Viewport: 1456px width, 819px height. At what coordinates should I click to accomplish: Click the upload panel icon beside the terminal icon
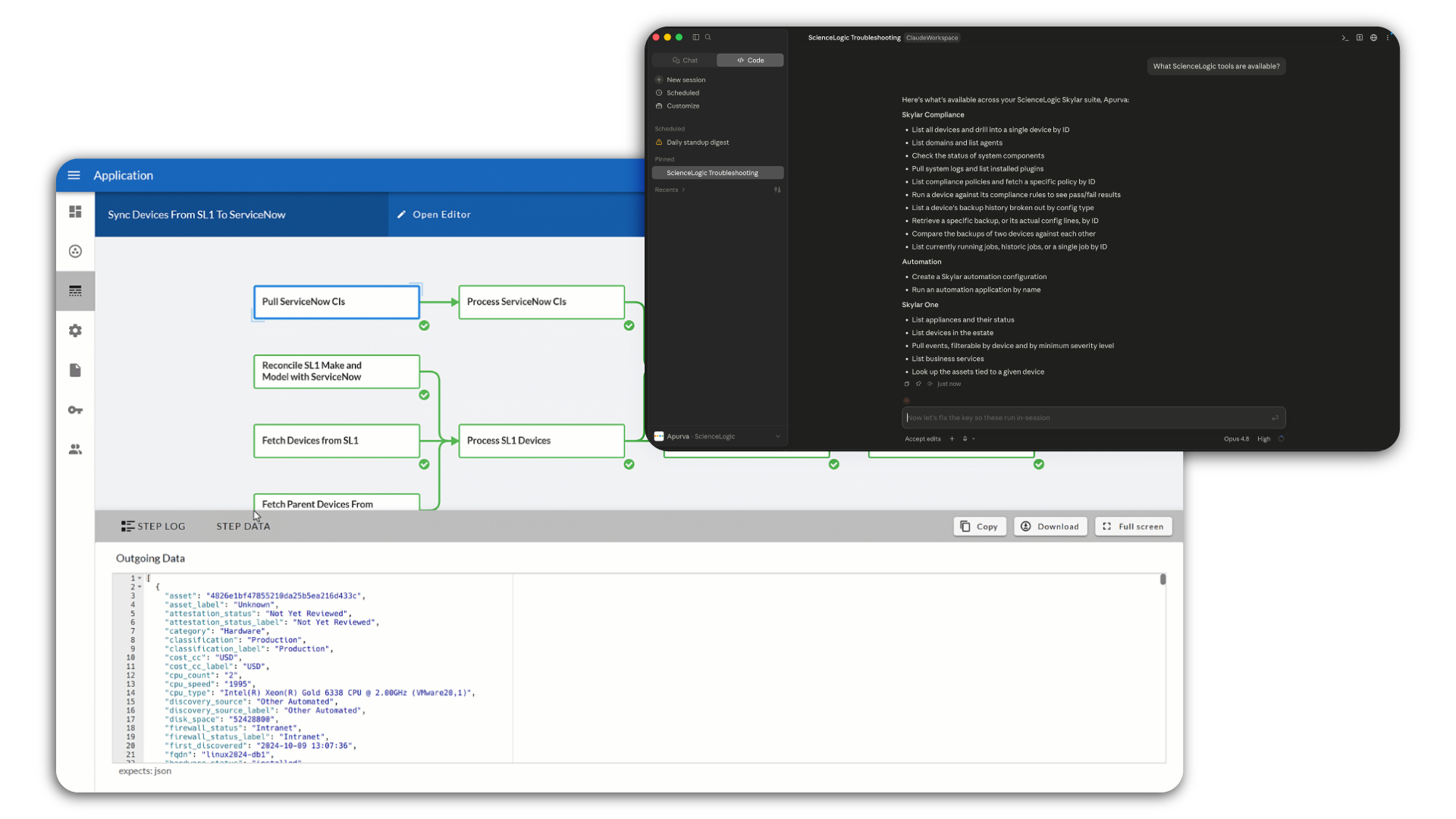1360,37
